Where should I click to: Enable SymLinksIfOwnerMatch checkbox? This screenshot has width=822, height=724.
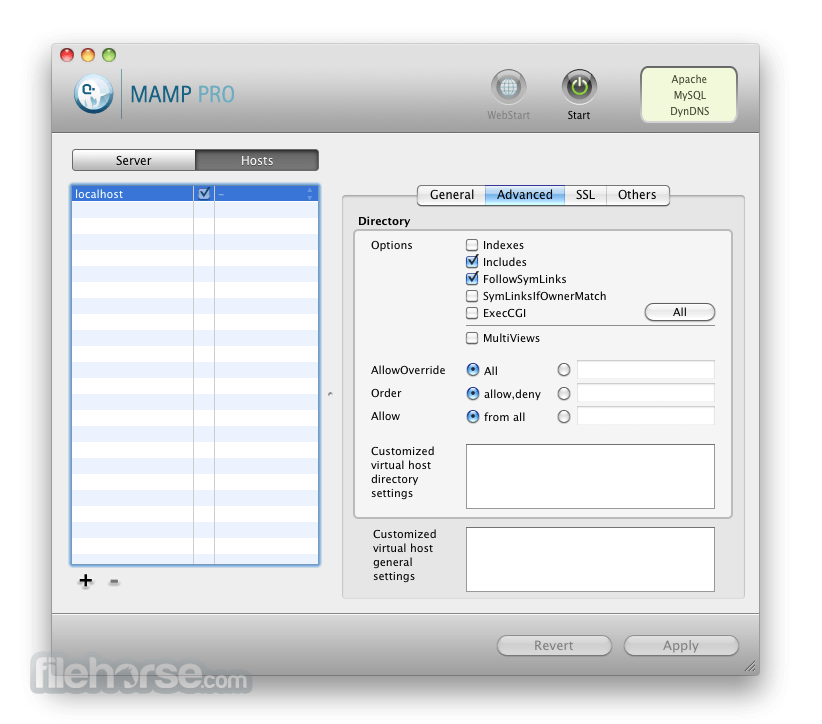pos(472,296)
